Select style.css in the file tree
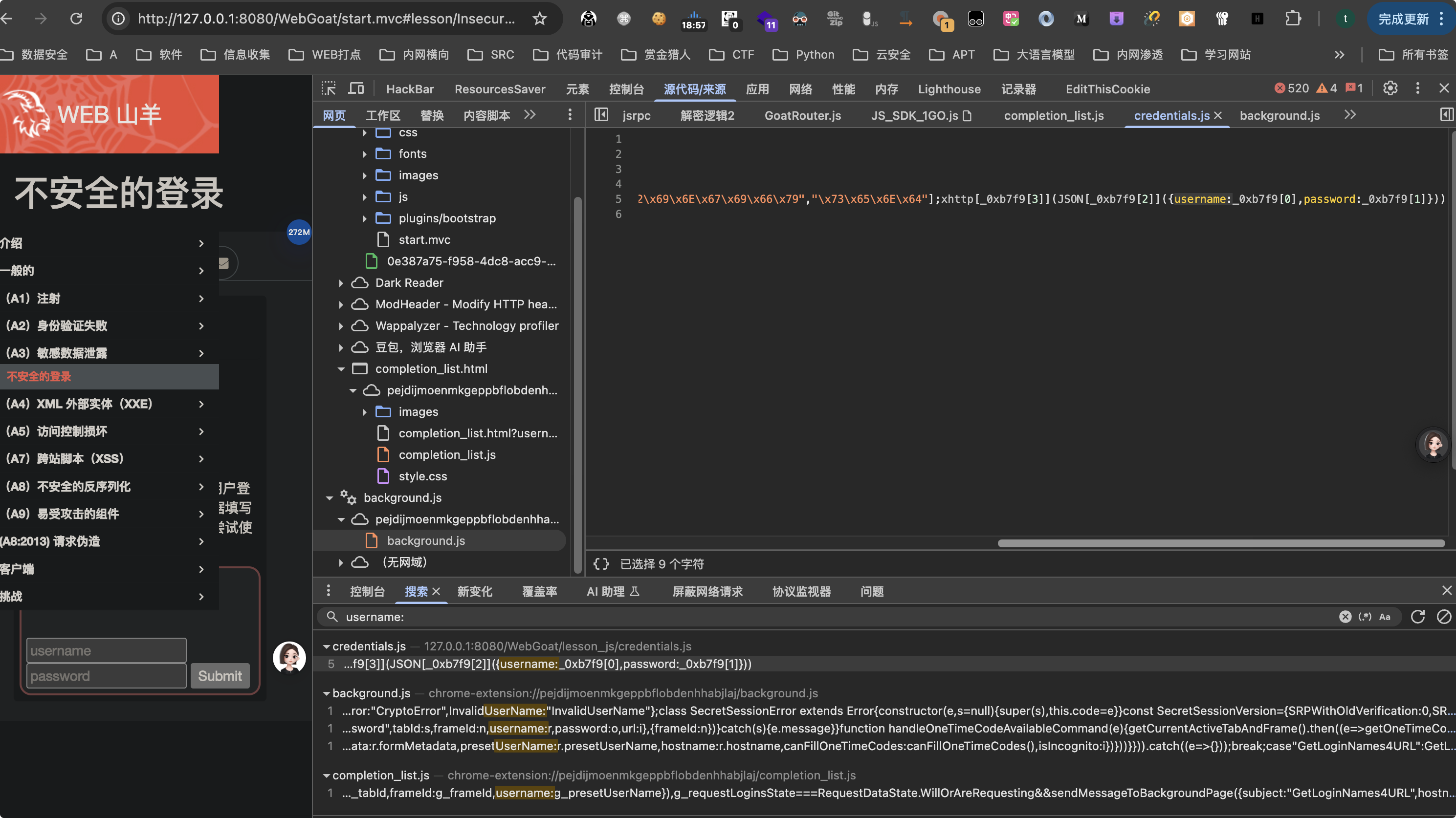The image size is (1456, 818). click(422, 476)
